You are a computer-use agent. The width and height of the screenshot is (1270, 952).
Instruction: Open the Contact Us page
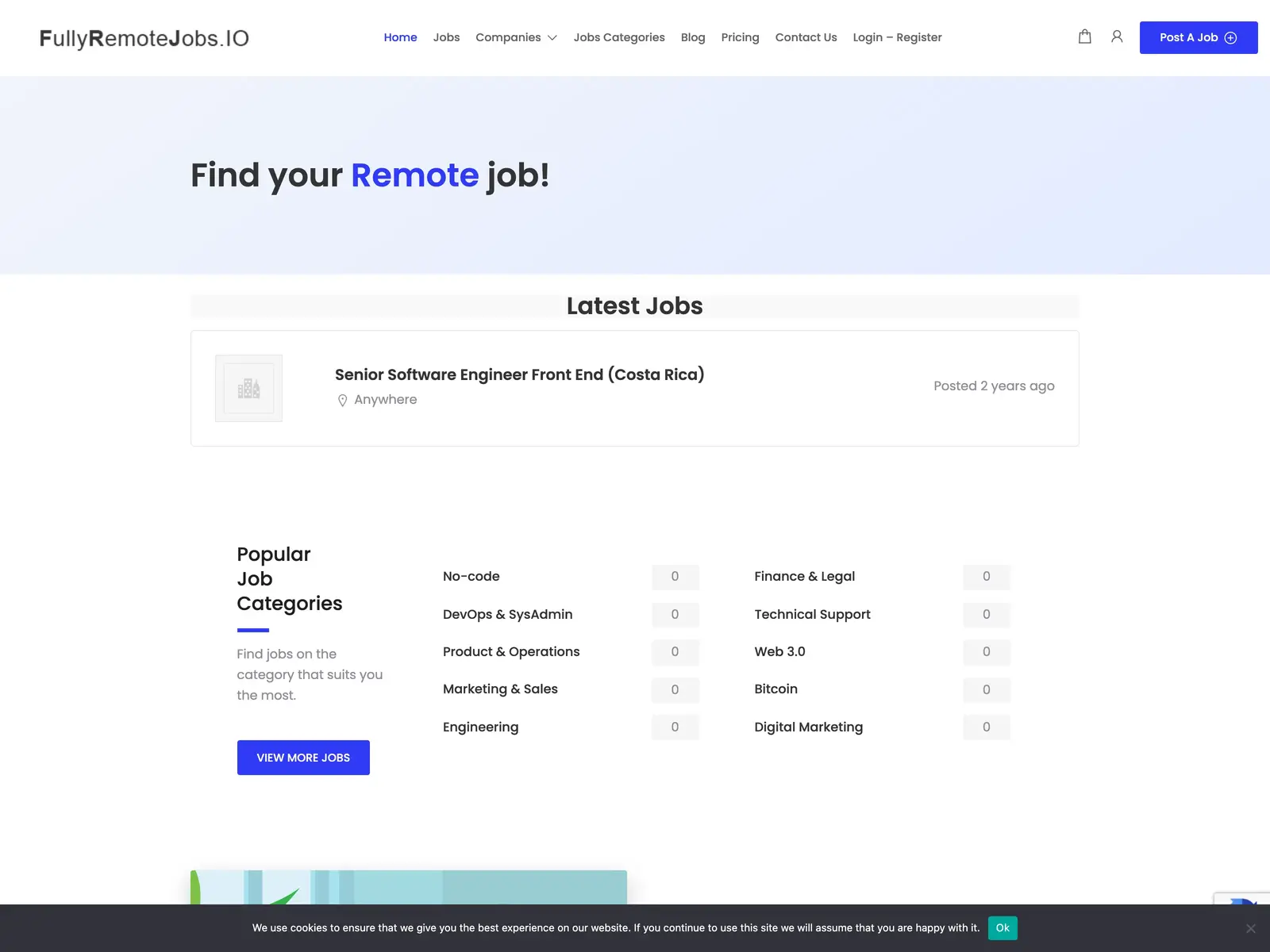point(806,37)
